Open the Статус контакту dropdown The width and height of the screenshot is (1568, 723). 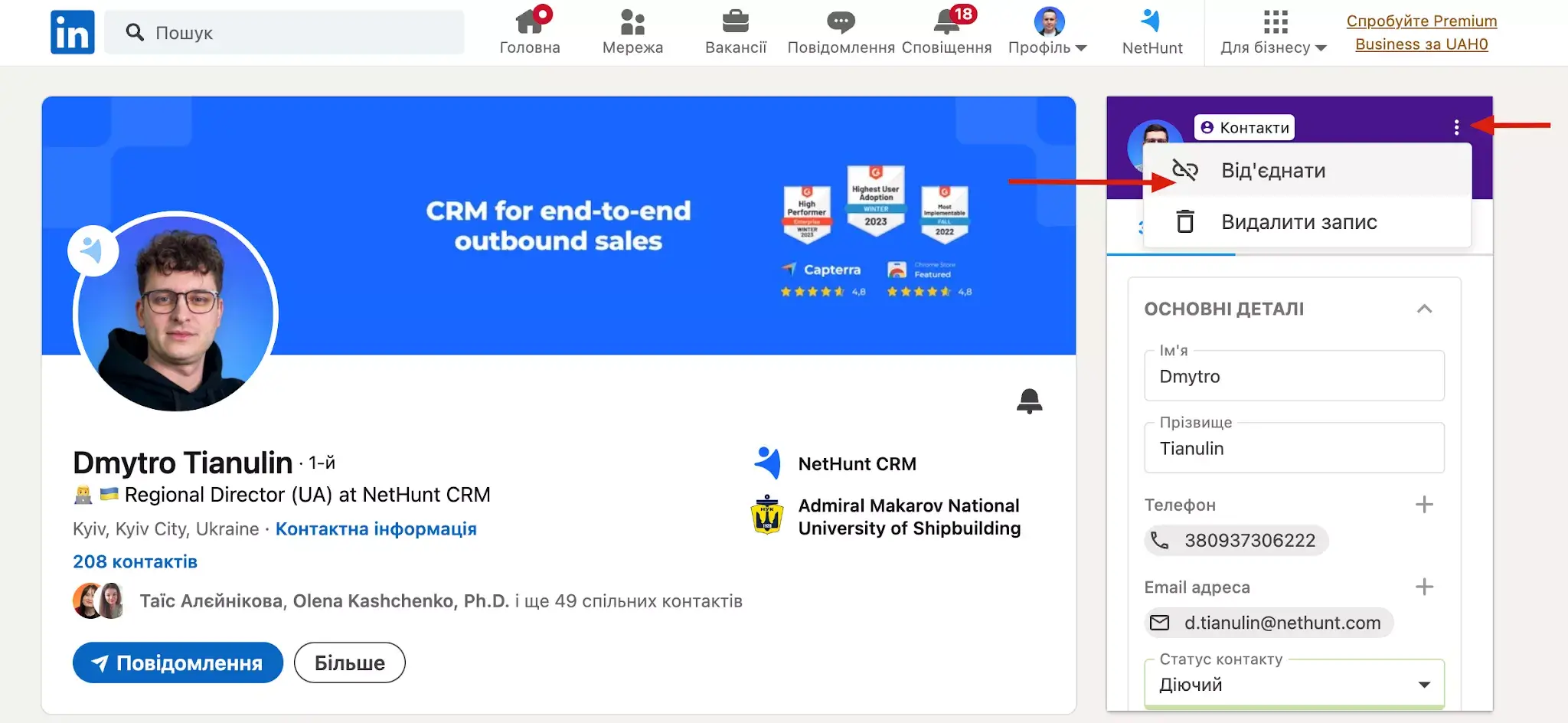[1294, 684]
